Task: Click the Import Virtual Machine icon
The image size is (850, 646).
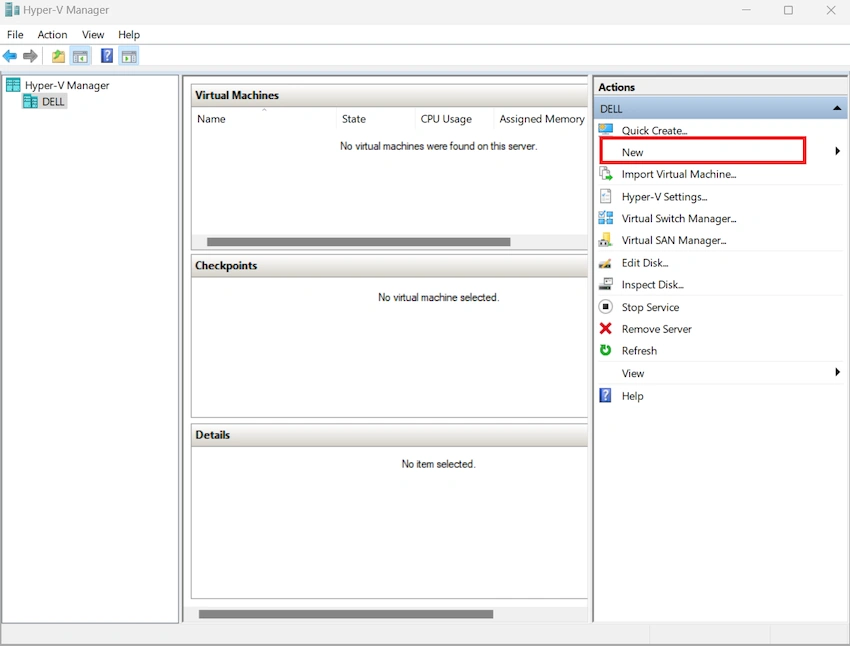Action: [x=606, y=173]
